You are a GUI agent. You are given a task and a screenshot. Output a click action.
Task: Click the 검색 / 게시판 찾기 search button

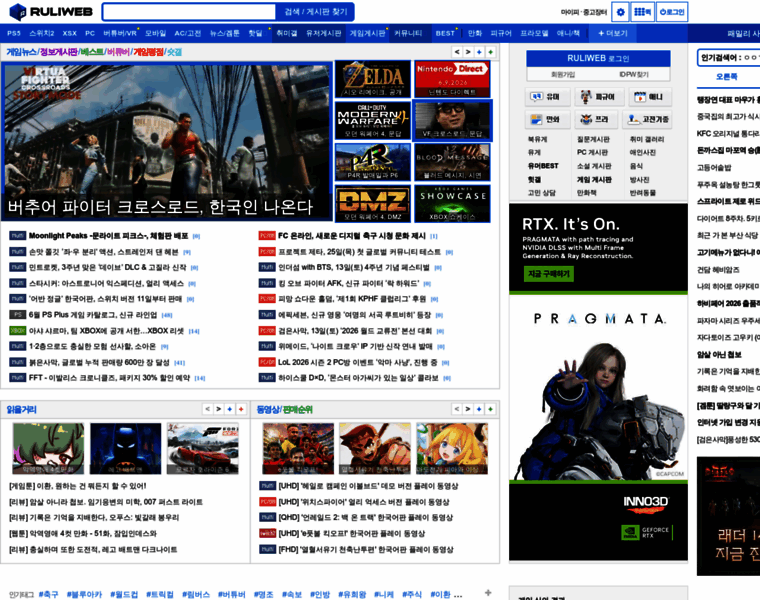pos(316,12)
